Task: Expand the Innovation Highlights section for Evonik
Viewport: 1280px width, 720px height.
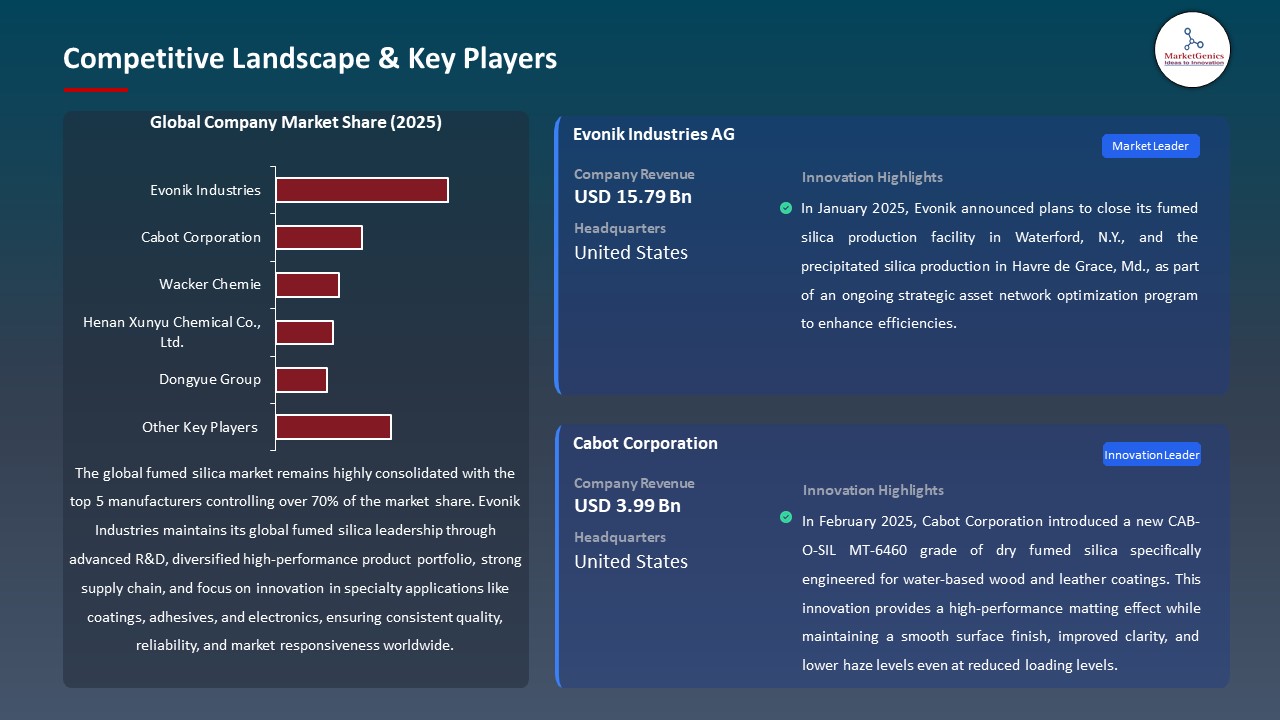Action: 871,177
